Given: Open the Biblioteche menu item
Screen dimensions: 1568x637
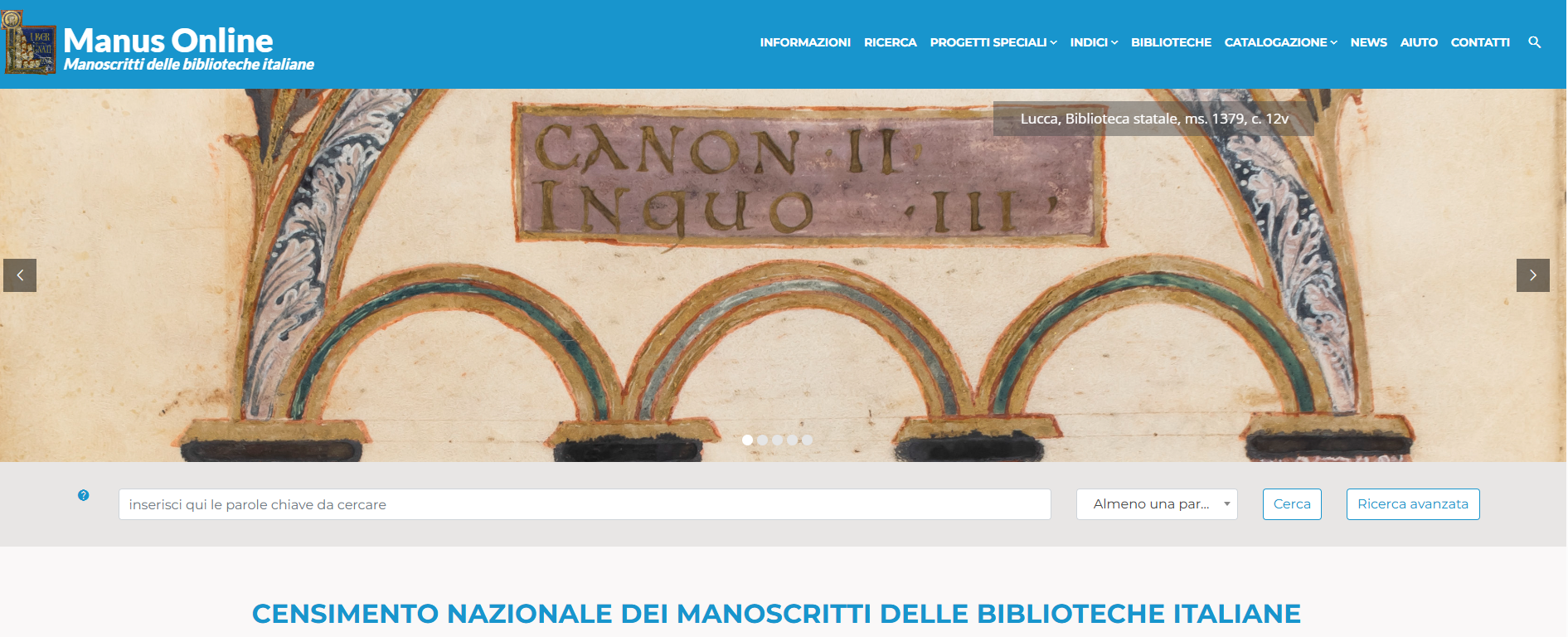Looking at the screenshot, I should 1171,42.
